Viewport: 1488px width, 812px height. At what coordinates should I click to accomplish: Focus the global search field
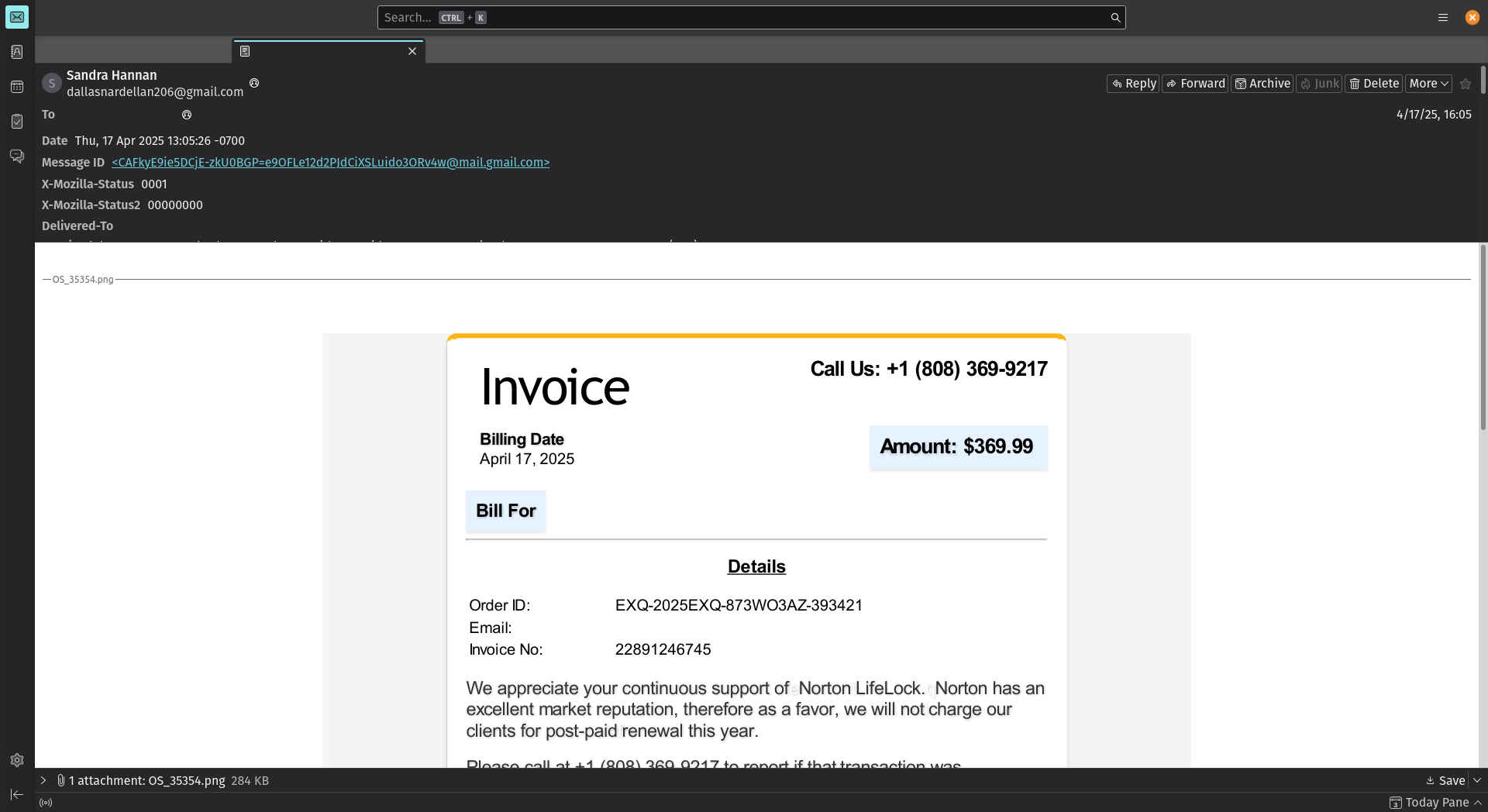[x=751, y=18]
